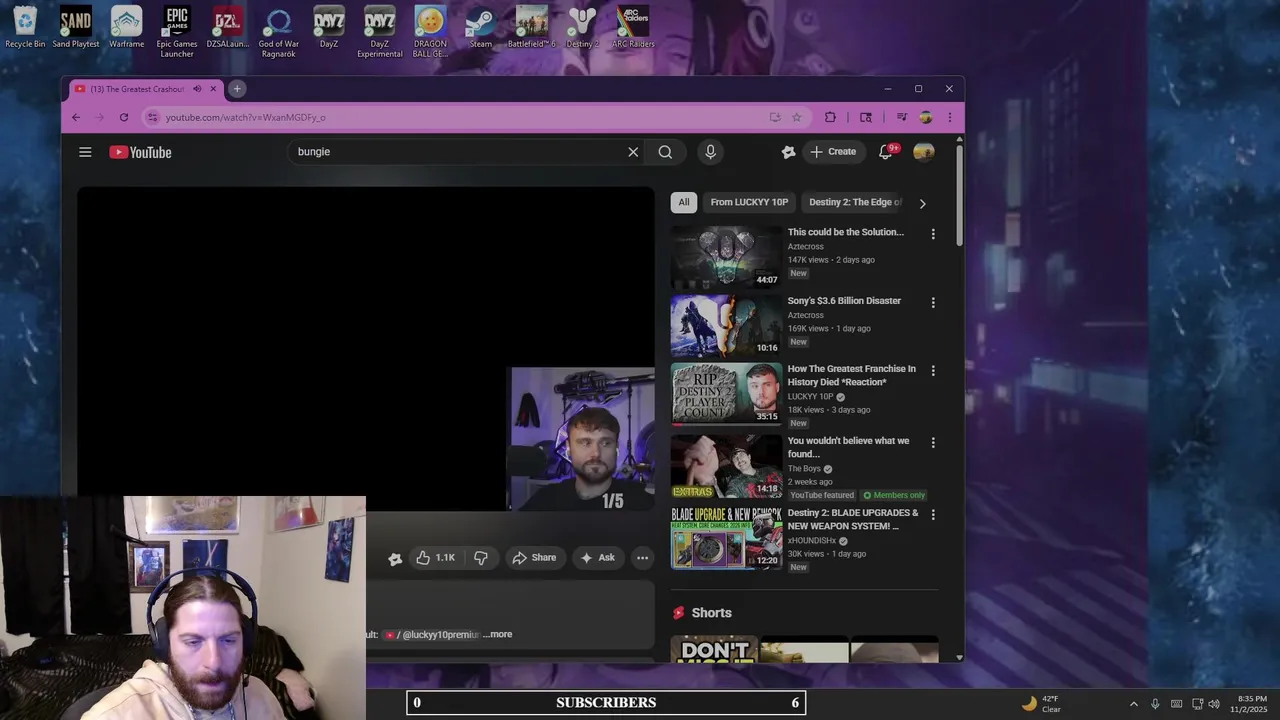Open YouTube account avatar menu
The image size is (1280, 720).
tap(924, 152)
